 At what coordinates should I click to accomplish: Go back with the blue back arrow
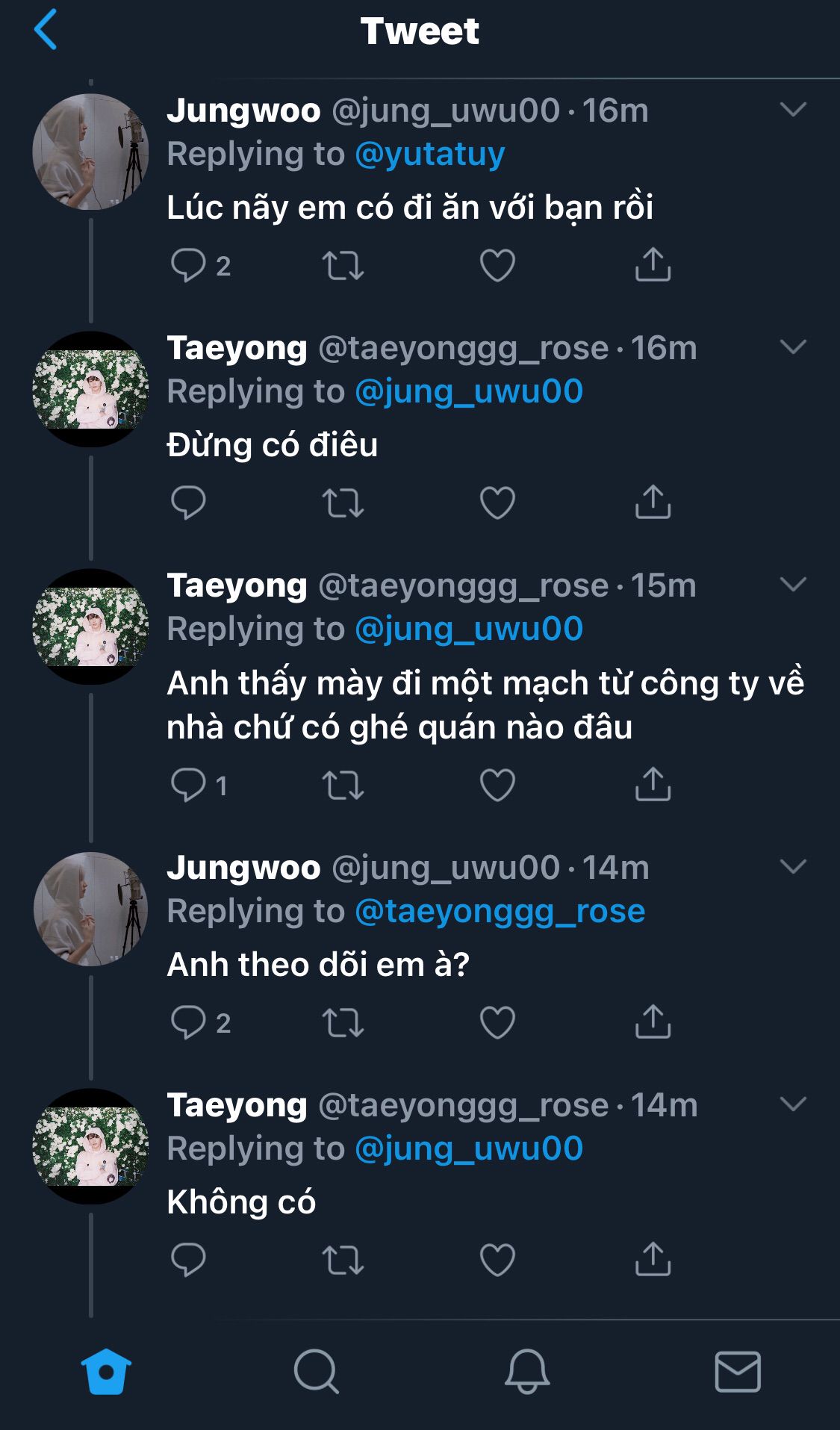click(46, 30)
